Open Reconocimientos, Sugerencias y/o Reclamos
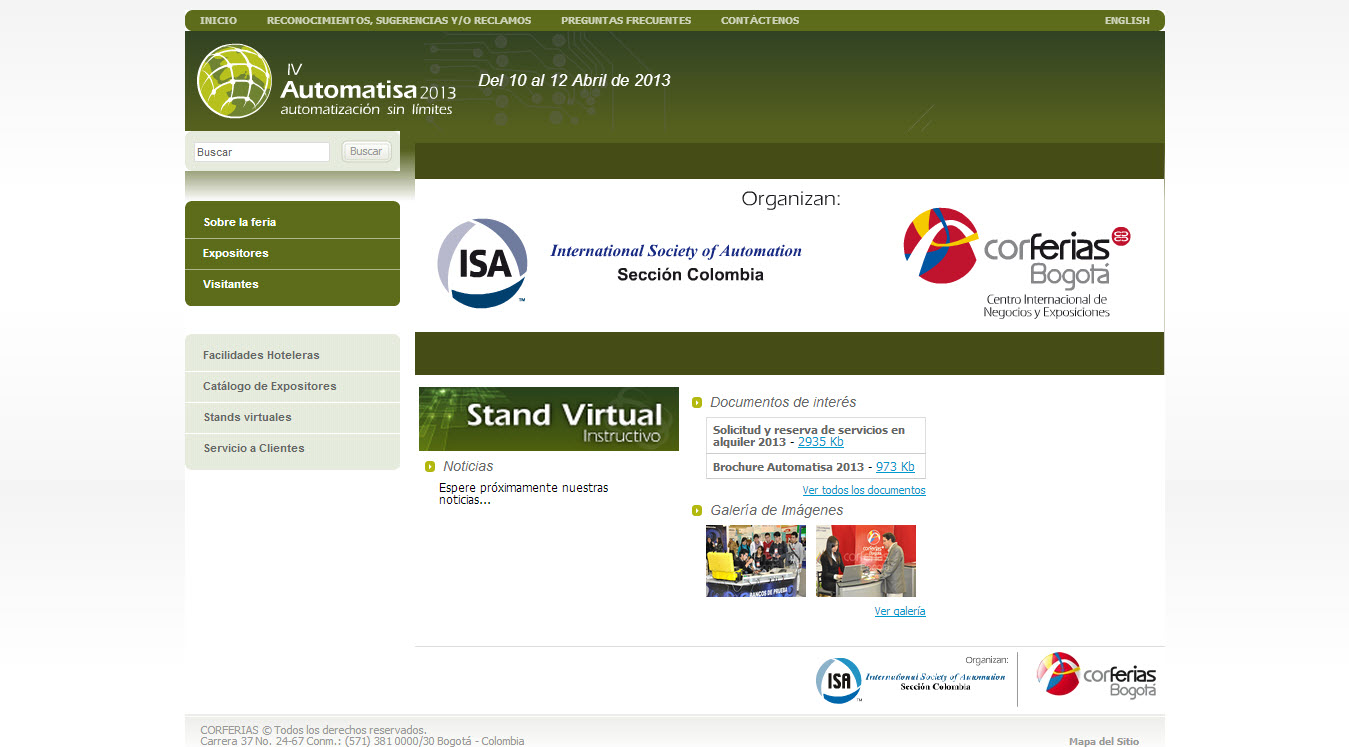The image size is (1349, 747). [399, 21]
